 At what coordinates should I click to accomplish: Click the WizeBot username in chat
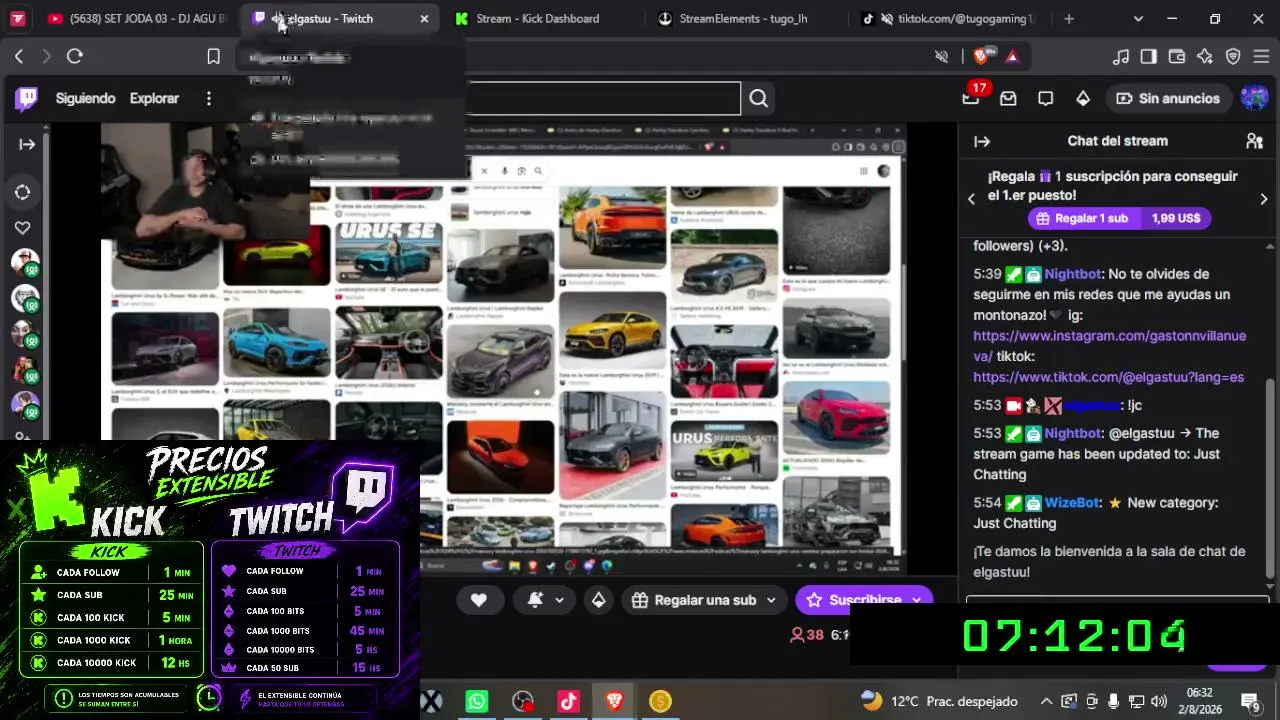click(x=1073, y=503)
